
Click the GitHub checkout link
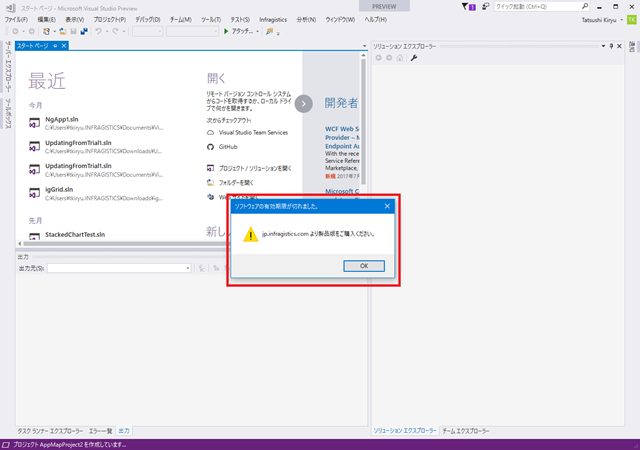coord(228,147)
